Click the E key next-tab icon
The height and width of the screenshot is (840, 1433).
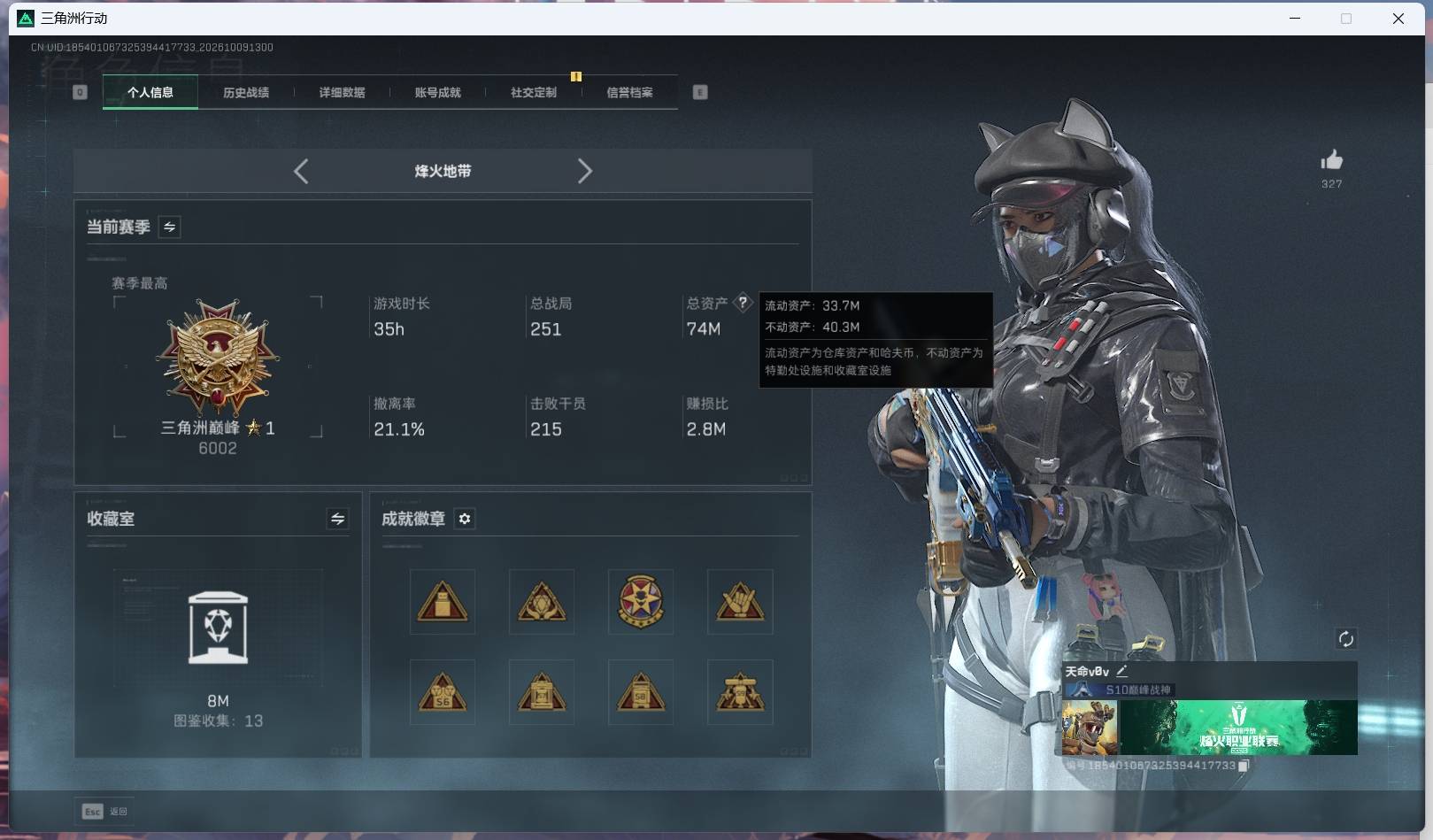[700, 92]
